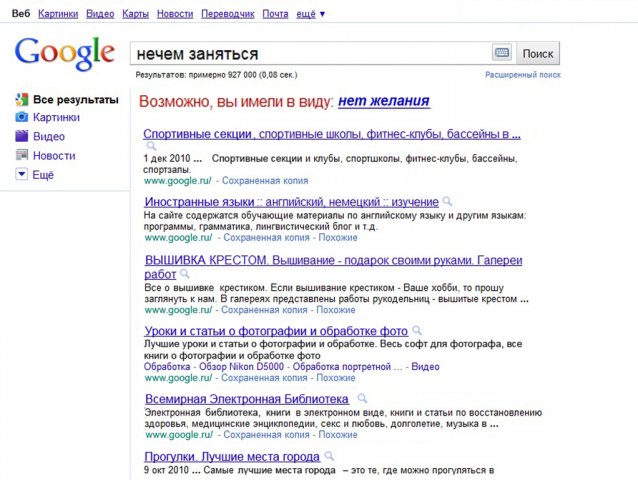
Task: Open 'Похожие' under ВЫШИВКА КРЕСТОМ result
Action: (336, 310)
